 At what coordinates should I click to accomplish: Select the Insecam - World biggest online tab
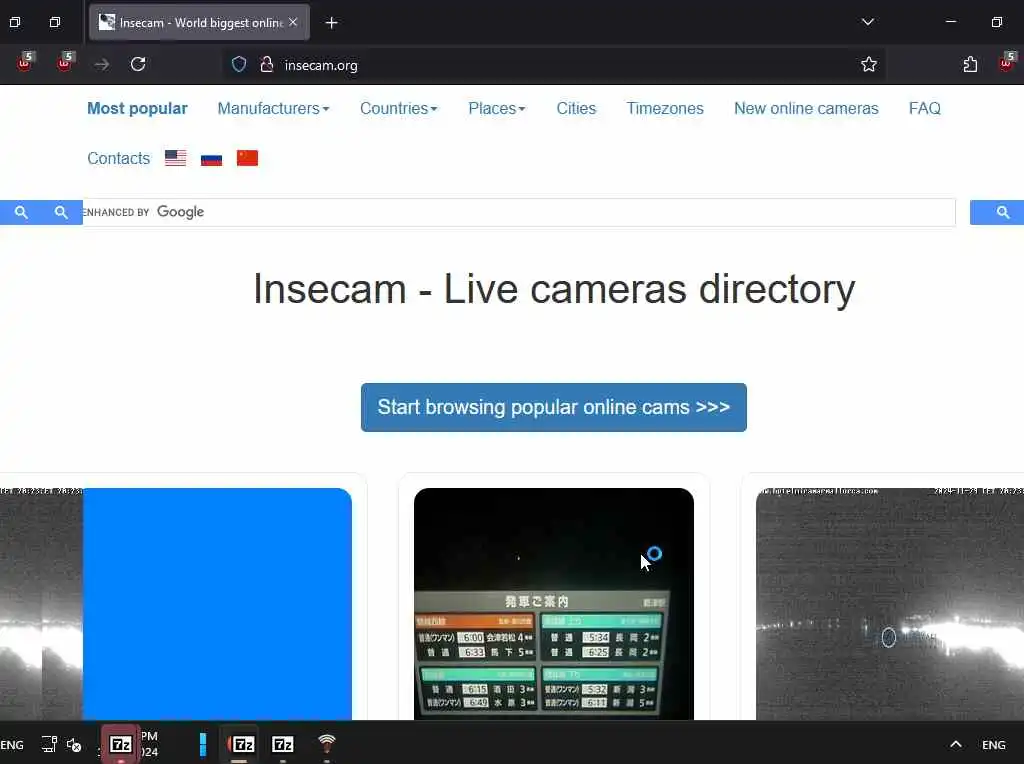pyautogui.click(x=199, y=22)
